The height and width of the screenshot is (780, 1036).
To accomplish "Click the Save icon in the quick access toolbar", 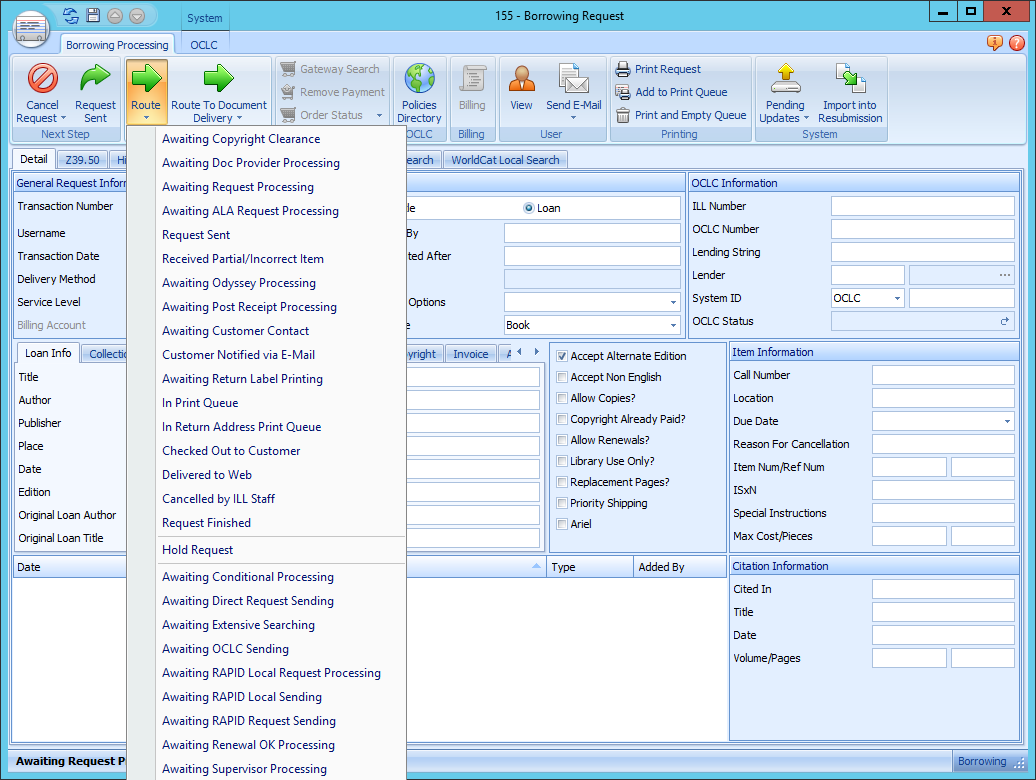I will tap(93, 15).
